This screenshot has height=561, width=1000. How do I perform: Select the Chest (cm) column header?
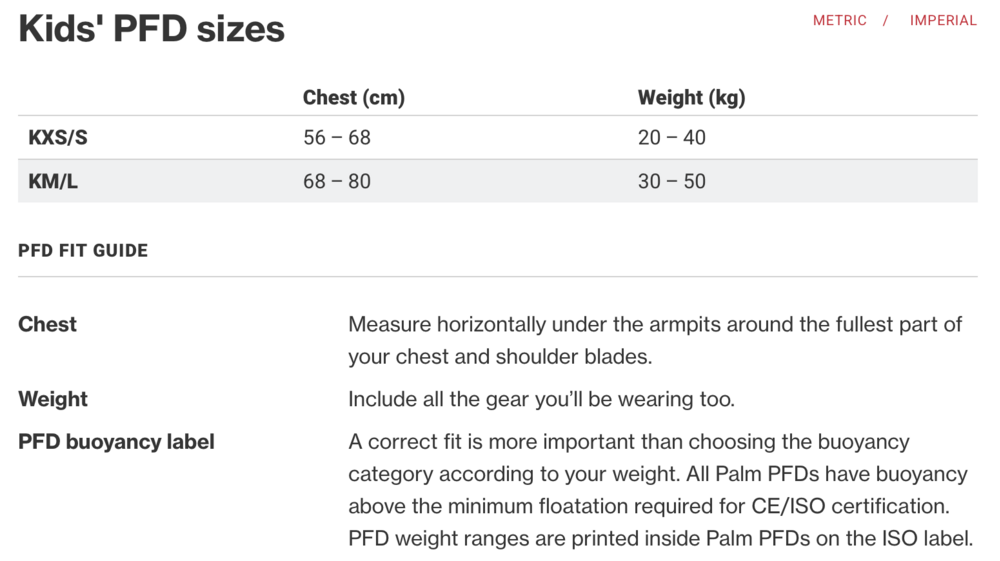point(353,98)
